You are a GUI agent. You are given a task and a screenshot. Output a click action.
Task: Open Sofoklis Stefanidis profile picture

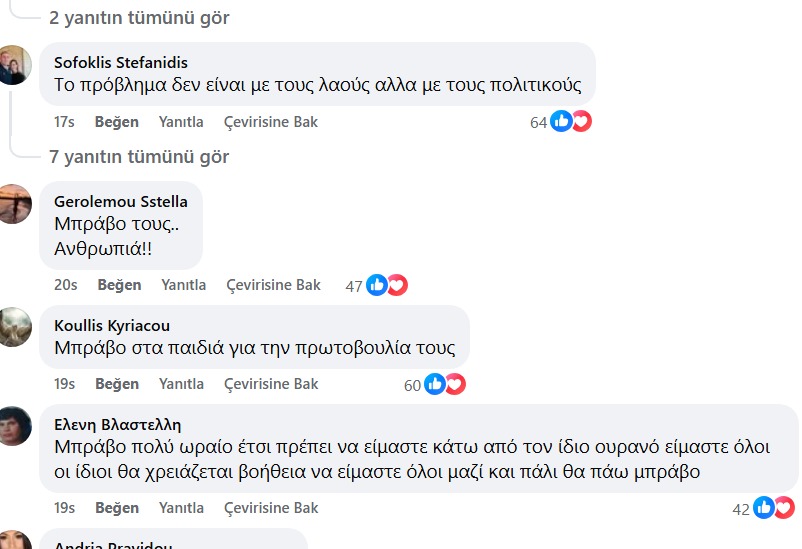[14, 65]
